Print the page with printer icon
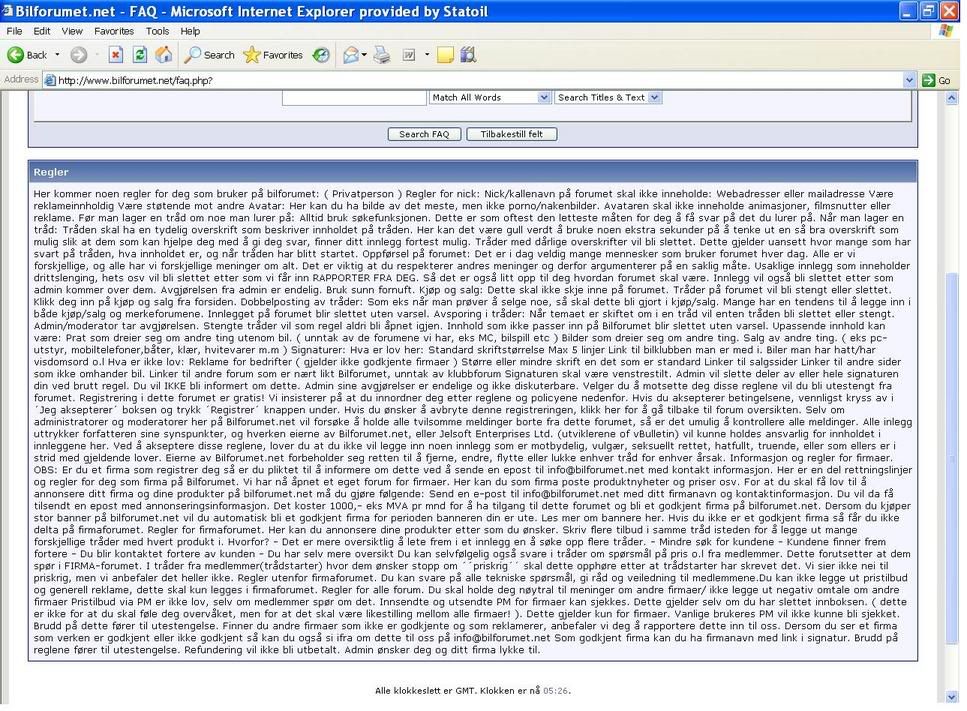Image resolution: width=967 pixels, height=711 pixels. click(x=382, y=55)
